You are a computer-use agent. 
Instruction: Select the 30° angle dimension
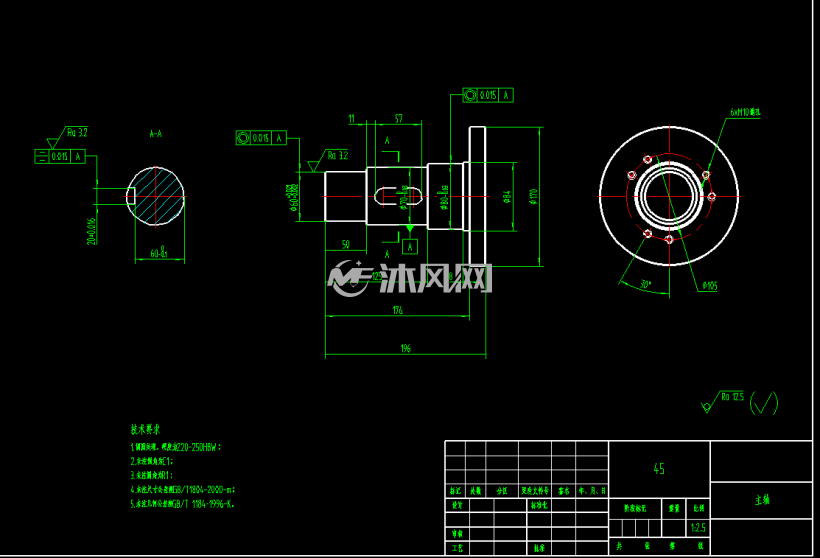[646, 284]
